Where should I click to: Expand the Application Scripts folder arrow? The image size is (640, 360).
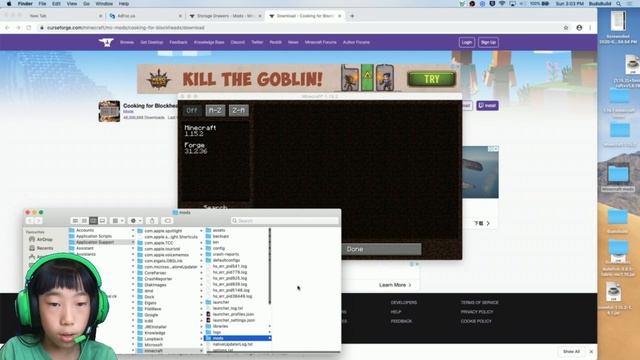tap(133, 236)
